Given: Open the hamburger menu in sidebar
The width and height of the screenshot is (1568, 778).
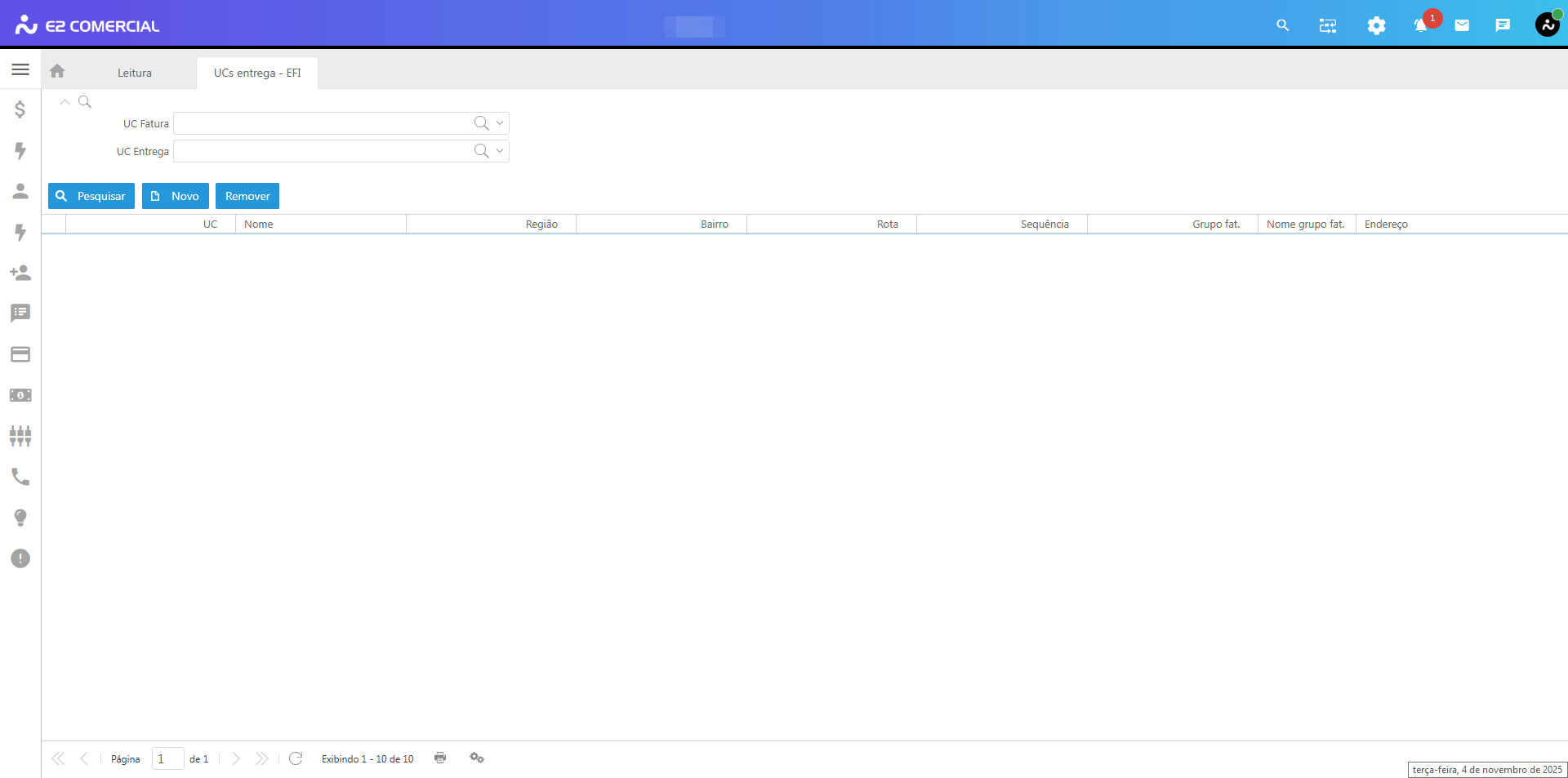Looking at the screenshot, I should [x=20, y=70].
